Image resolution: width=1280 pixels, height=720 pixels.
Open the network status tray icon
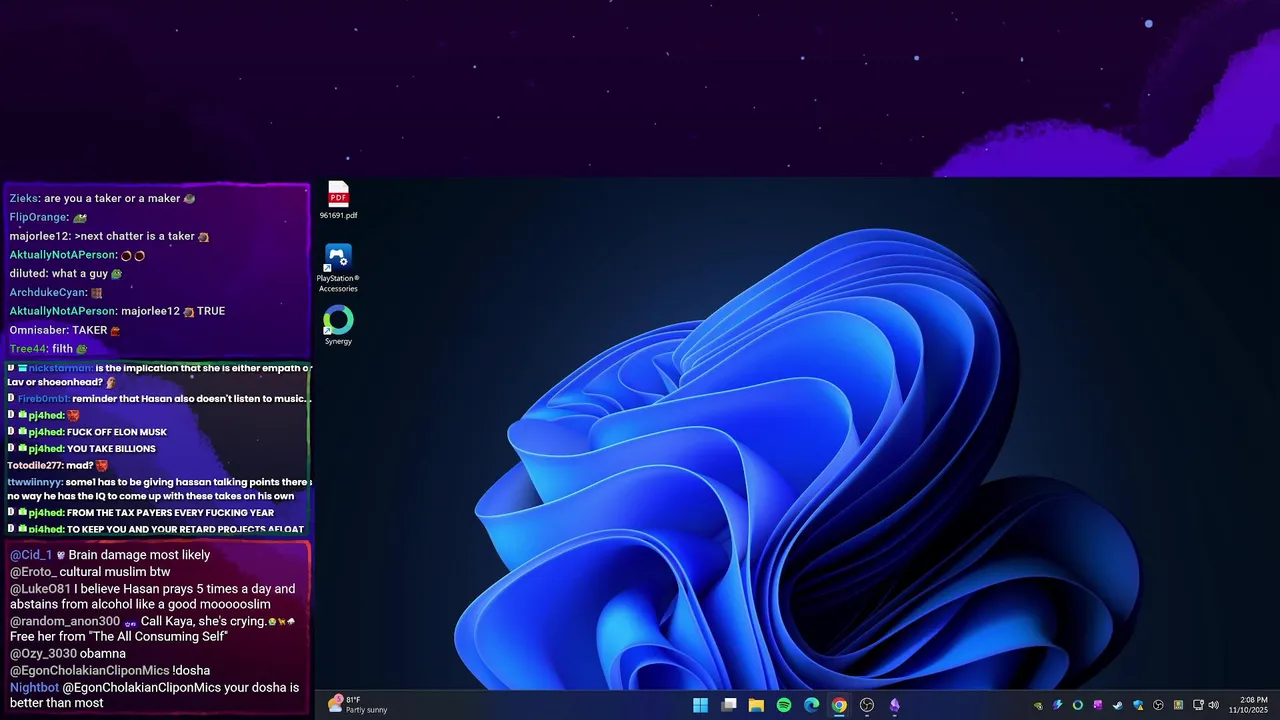(1198, 705)
